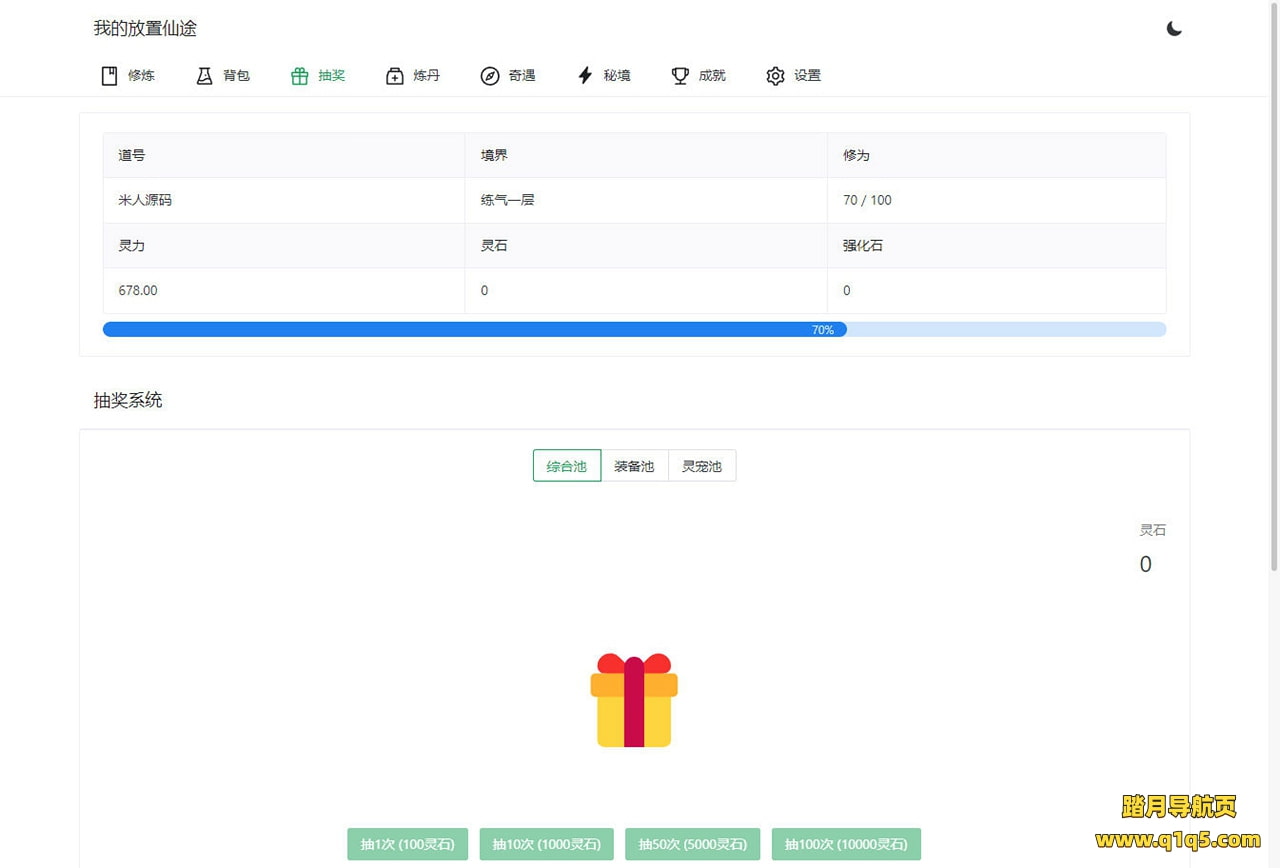The width and height of the screenshot is (1280, 868).
Task: Click the medicine box icon beside 炼丹
Action: tap(395, 76)
